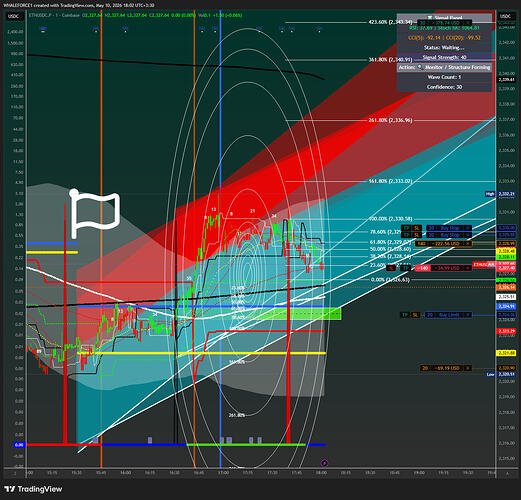Click the Buy Limit order label
Image resolution: width=521 pixels, height=500 pixels.
[449, 315]
